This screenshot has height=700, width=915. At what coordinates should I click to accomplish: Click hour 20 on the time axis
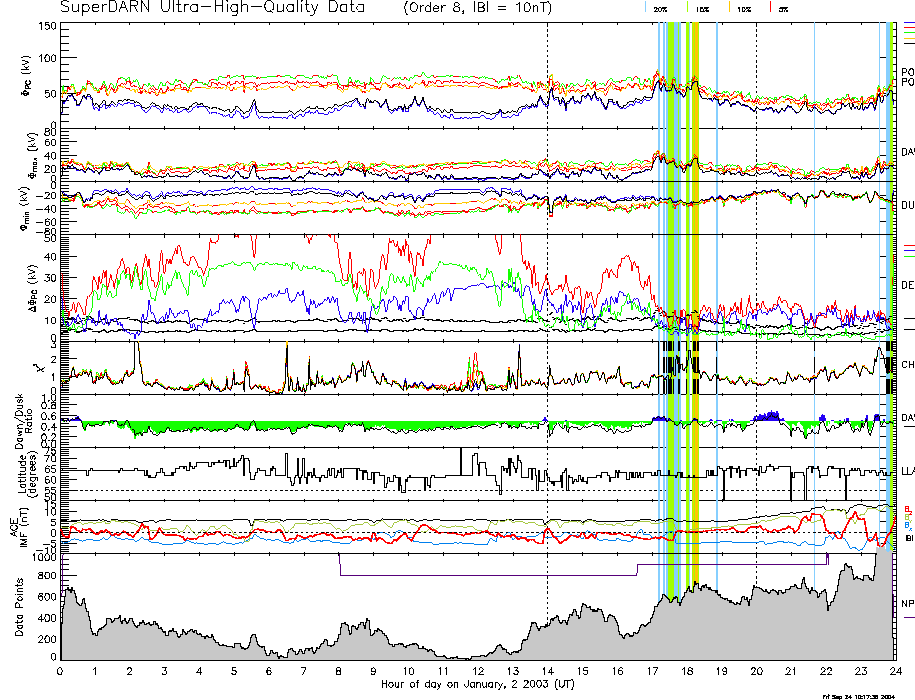[755, 672]
